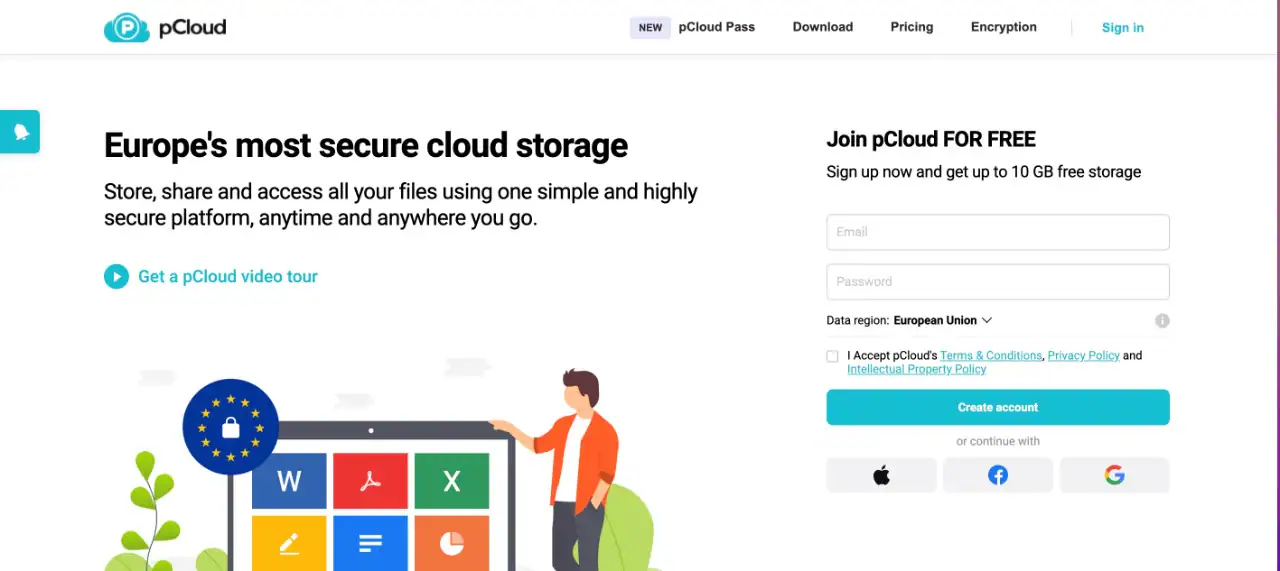Click the pCloud logo icon
The height and width of the screenshot is (571, 1280).
126,28
